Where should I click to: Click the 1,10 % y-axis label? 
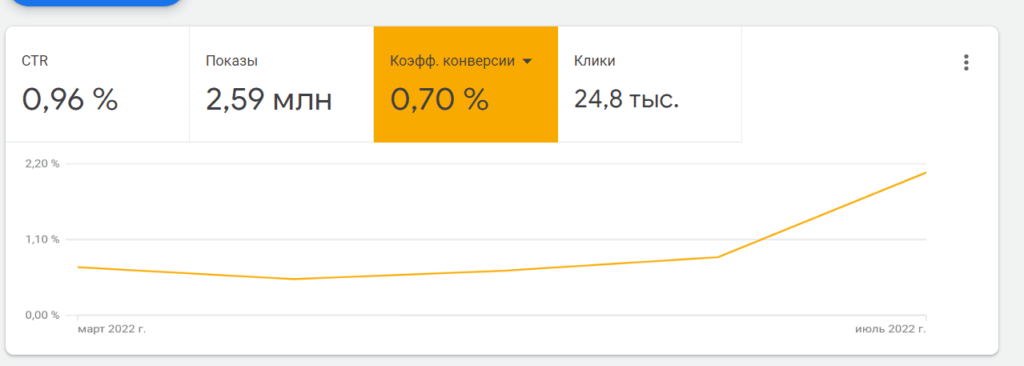42,239
